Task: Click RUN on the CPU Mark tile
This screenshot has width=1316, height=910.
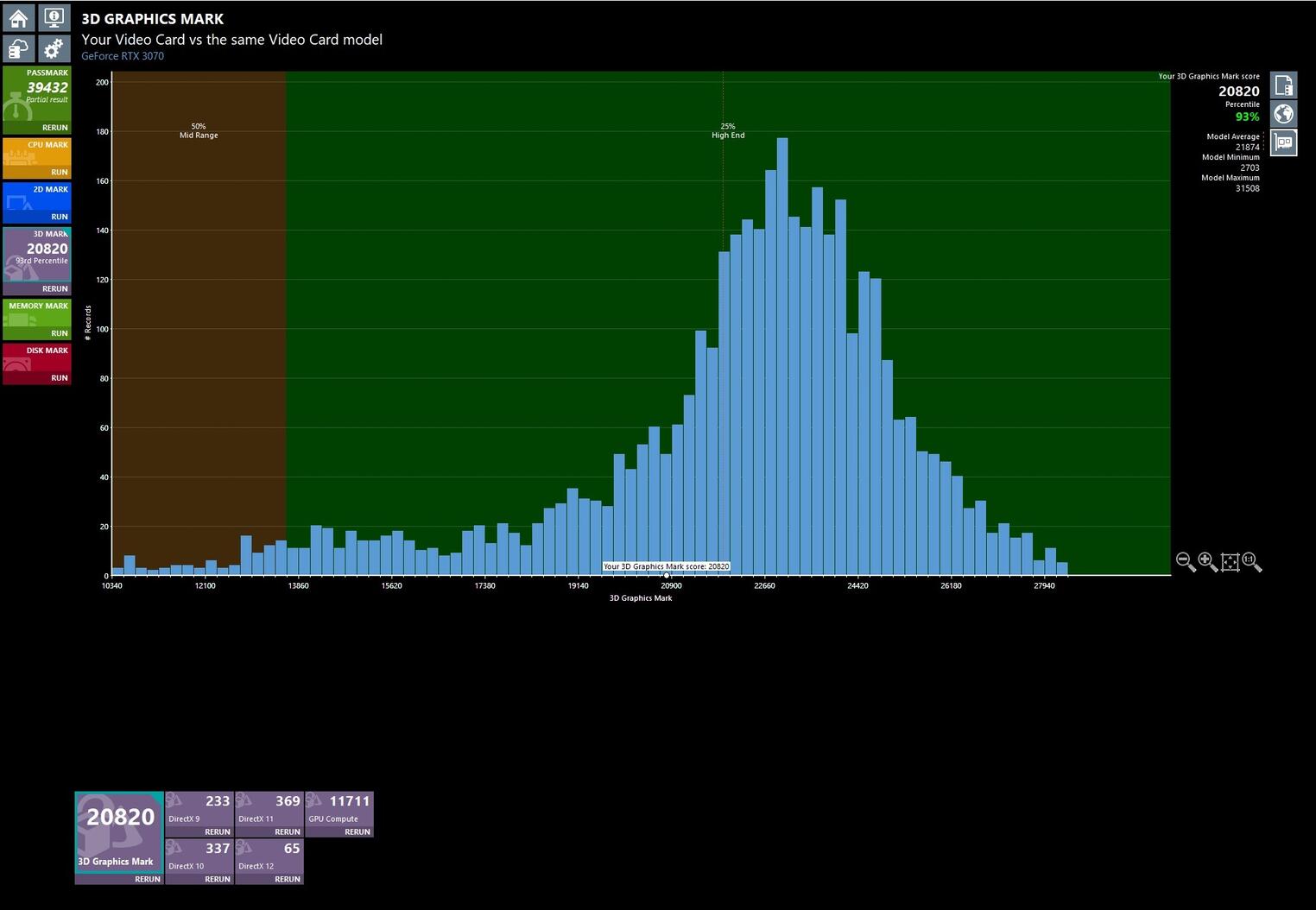Action: [59, 173]
